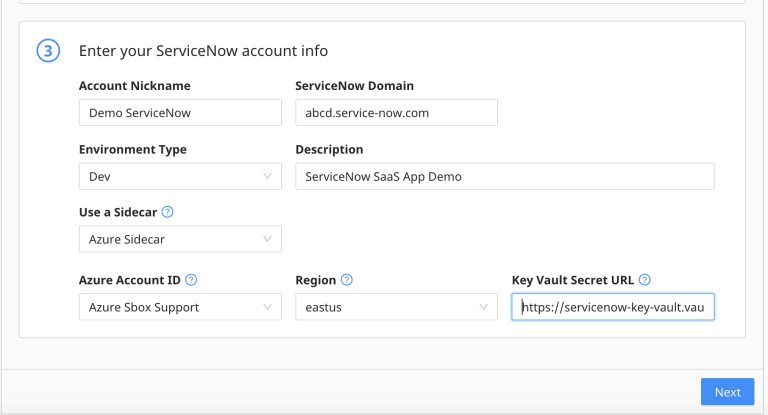Screen dimensions: 768x415
Task: Expand the Environment Type dropdown showing Dev
Action: point(180,176)
